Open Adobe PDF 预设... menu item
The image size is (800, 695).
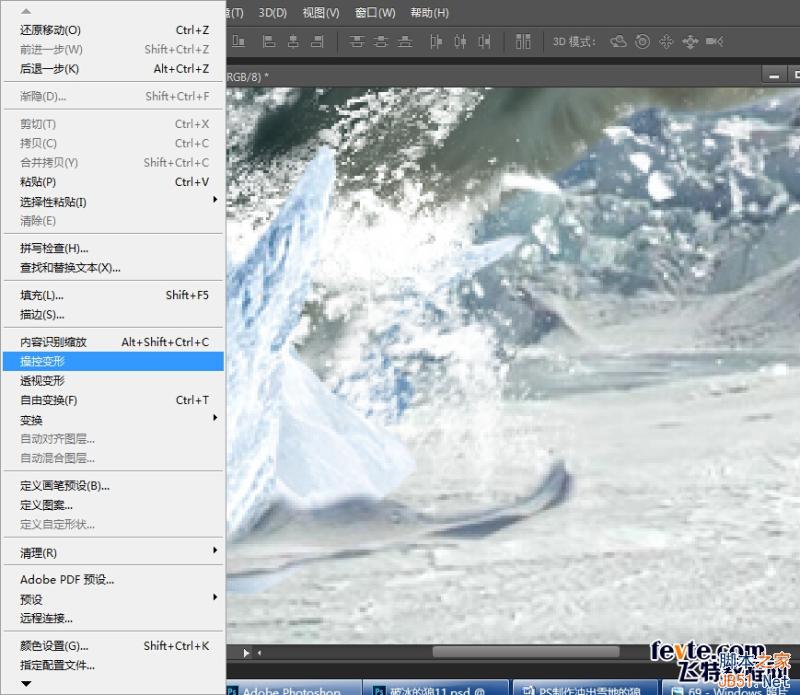pos(113,580)
